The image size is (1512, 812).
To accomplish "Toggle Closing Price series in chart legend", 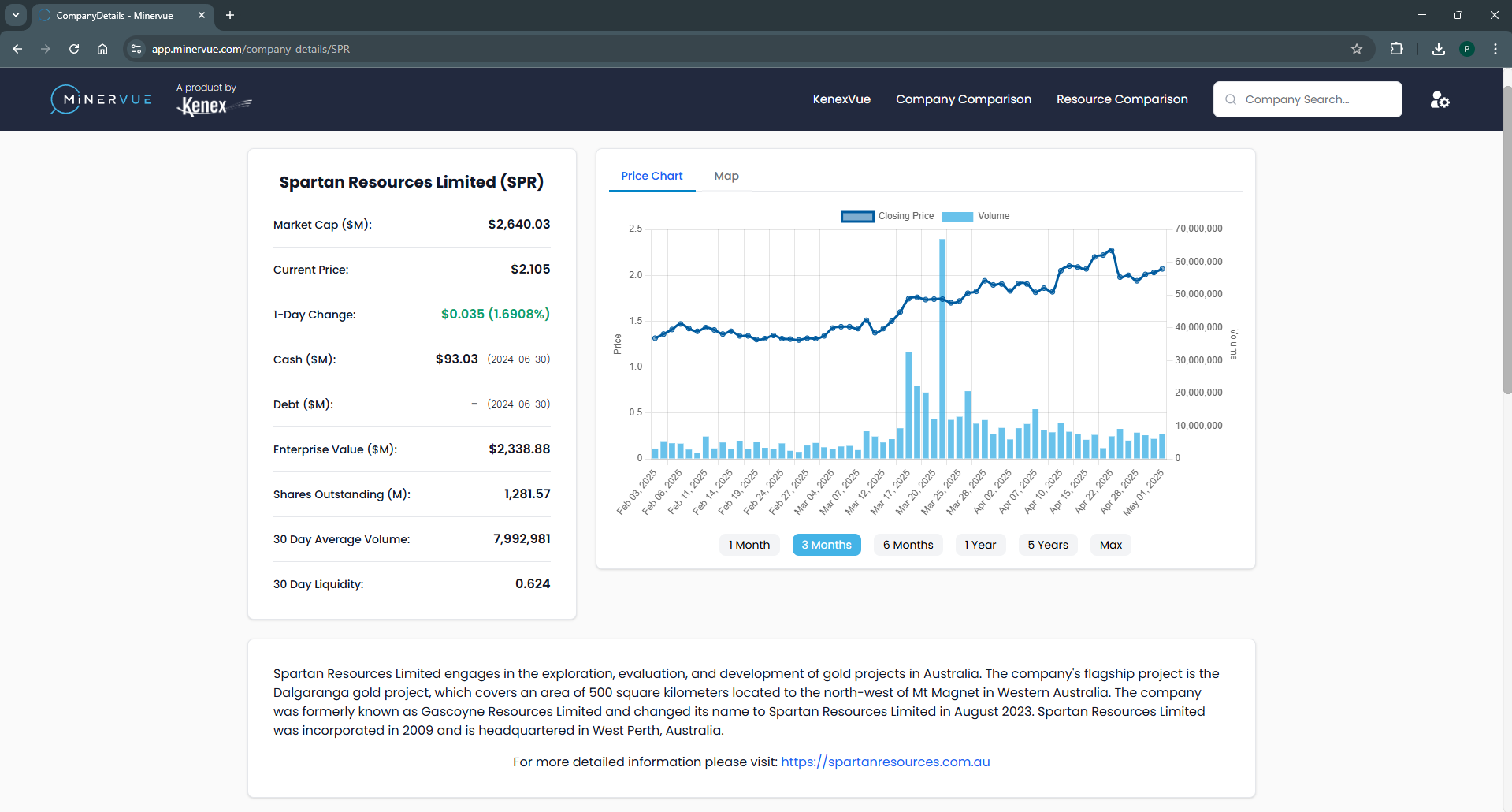I will click(x=887, y=216).
